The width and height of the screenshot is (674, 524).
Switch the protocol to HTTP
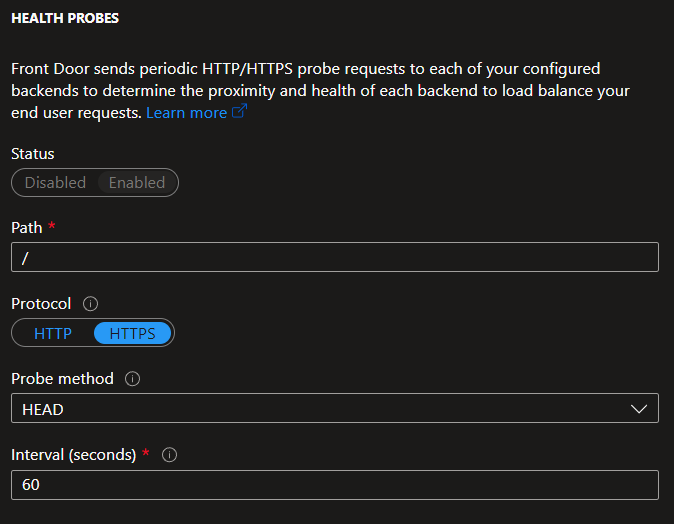[52, 333]
